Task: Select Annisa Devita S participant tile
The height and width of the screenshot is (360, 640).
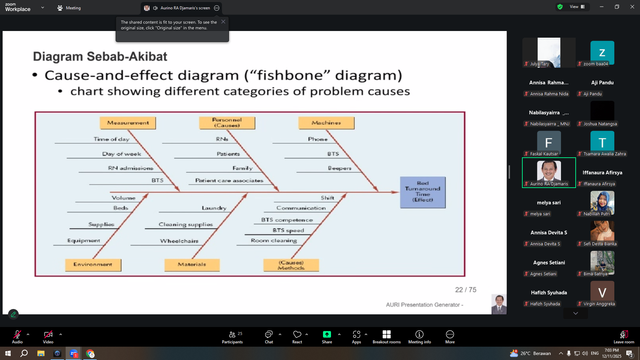Action: [549, 232]
